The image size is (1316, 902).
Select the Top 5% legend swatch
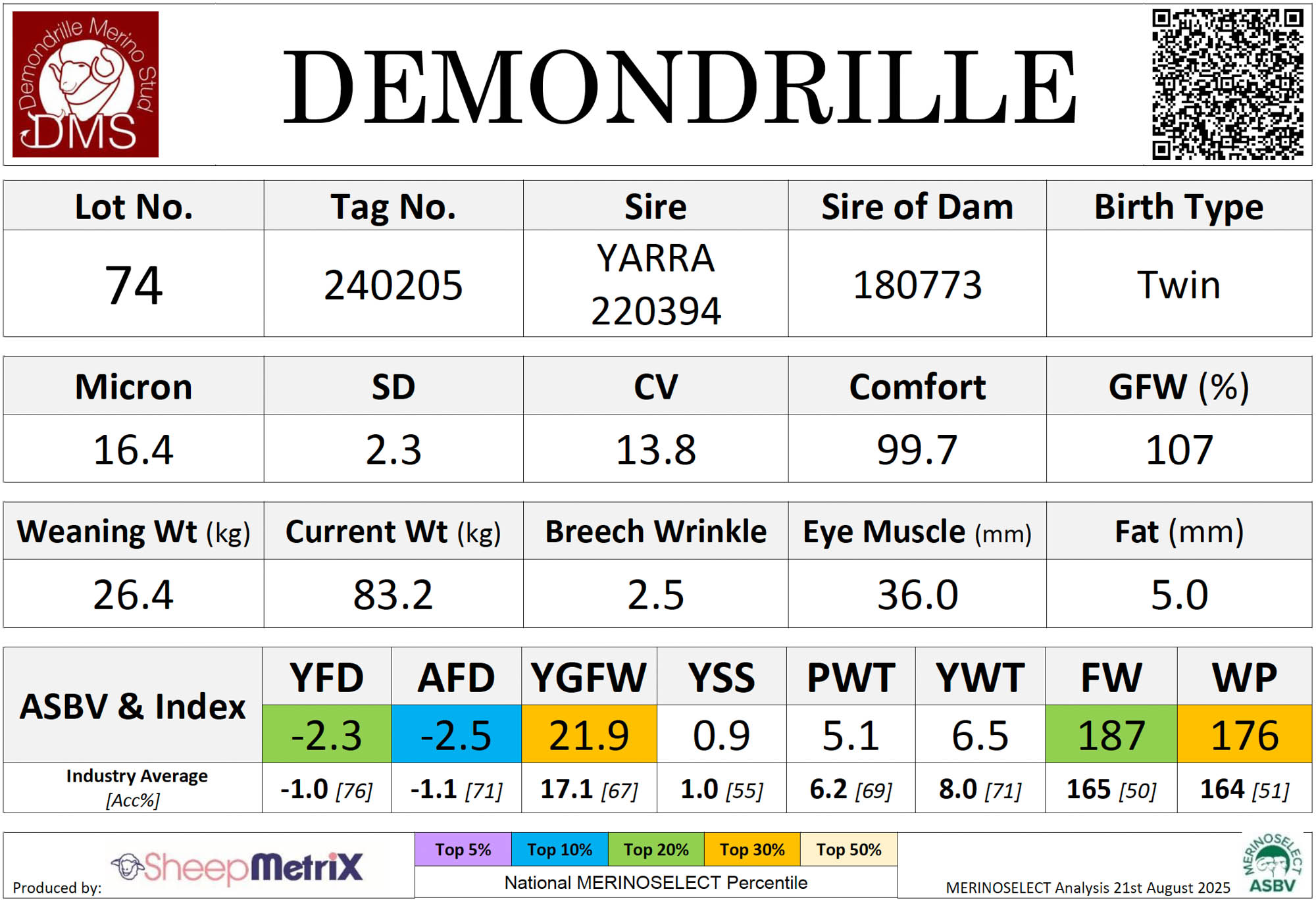click(463, 849)
